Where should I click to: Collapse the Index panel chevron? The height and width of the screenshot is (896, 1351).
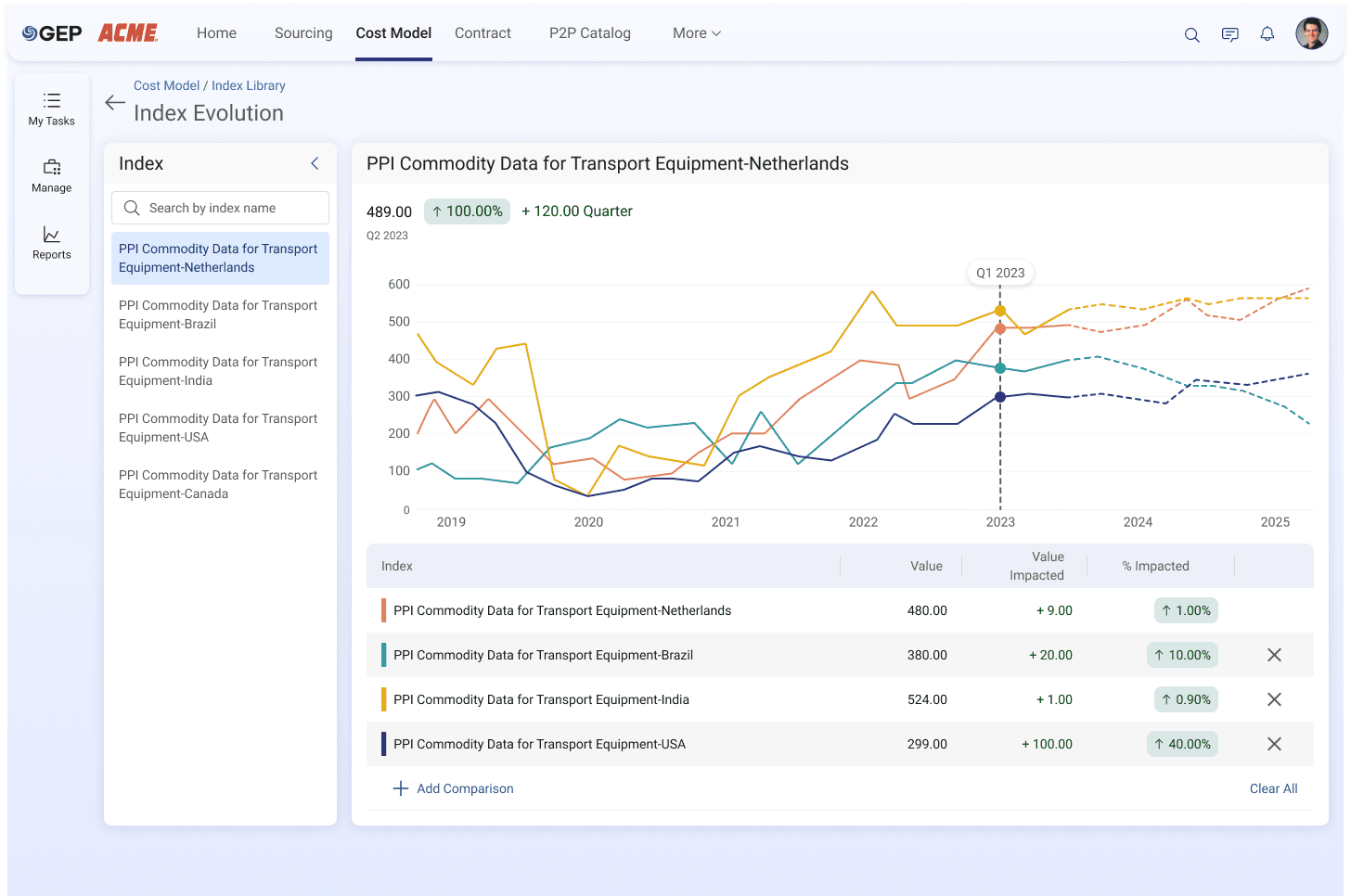(x=315, y=163)
